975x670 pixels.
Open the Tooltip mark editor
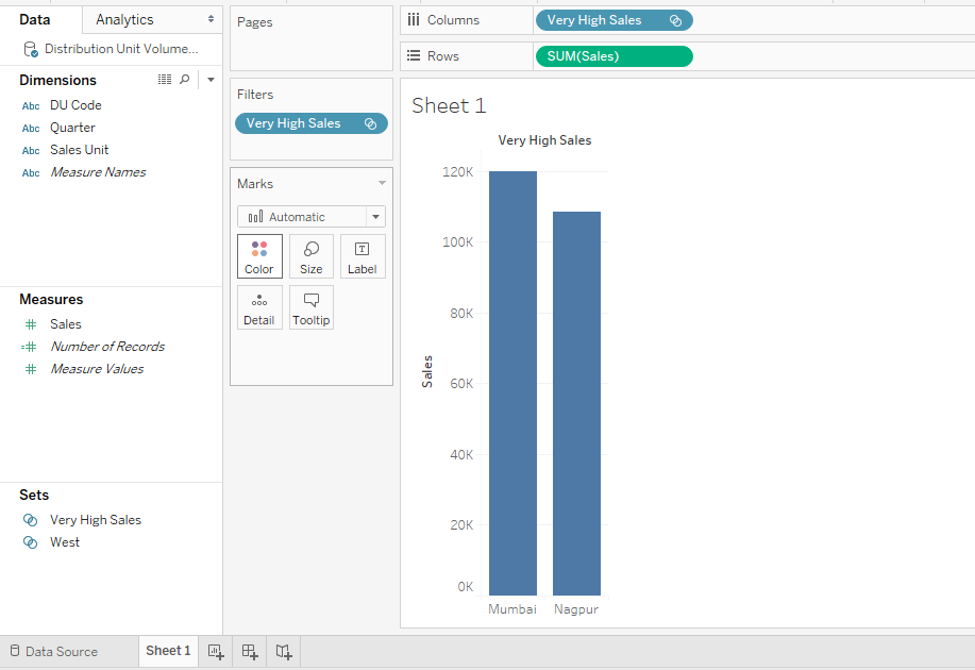click(311, 307)
